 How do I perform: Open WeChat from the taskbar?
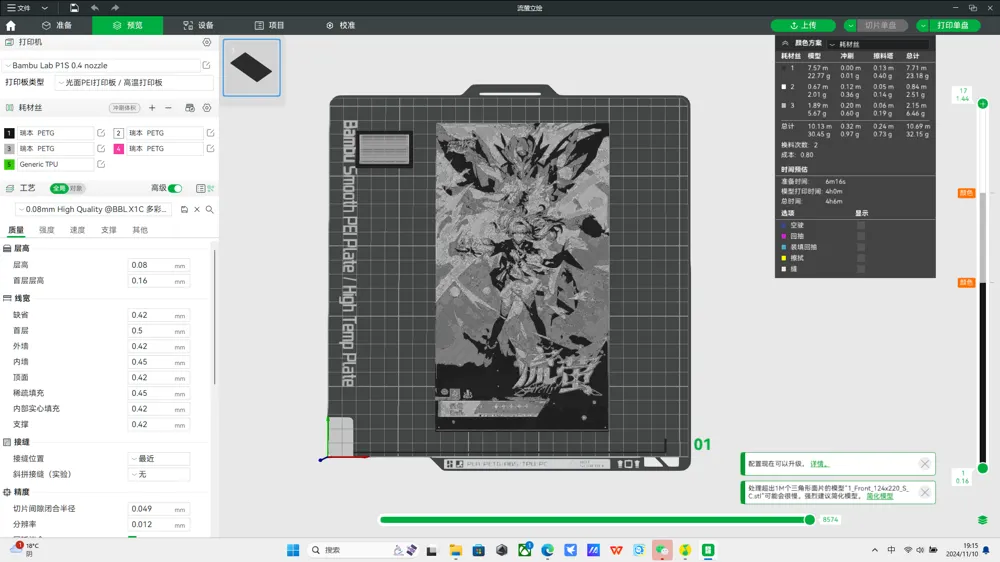coord(662,550)
